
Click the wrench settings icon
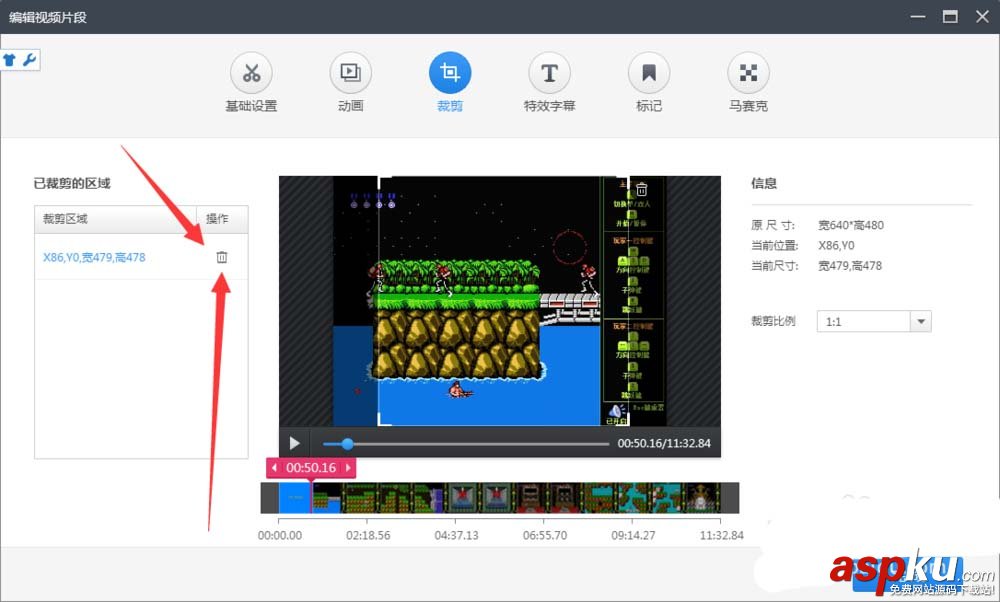point(29,61)
